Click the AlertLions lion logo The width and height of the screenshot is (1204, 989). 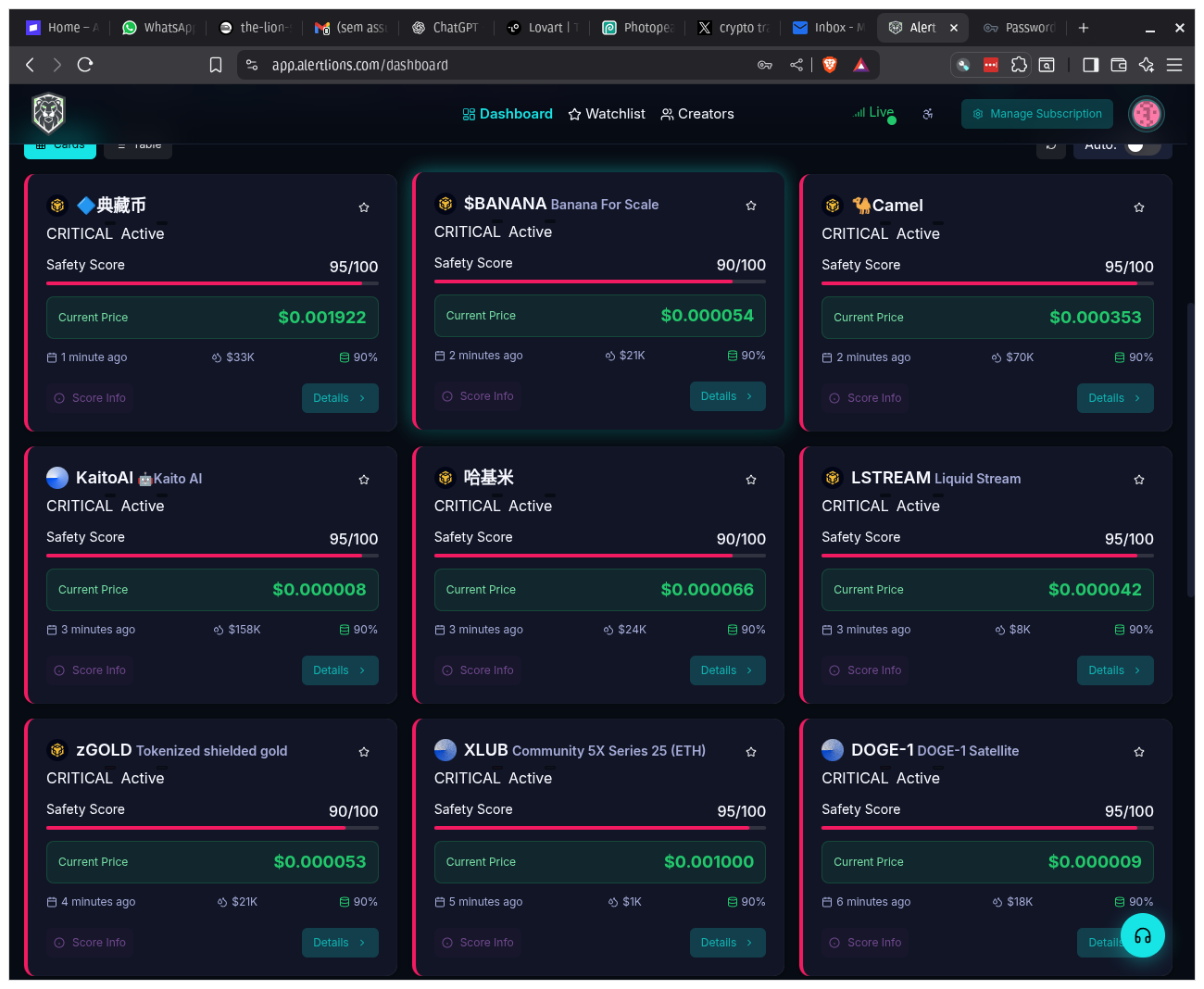[48, 113]
